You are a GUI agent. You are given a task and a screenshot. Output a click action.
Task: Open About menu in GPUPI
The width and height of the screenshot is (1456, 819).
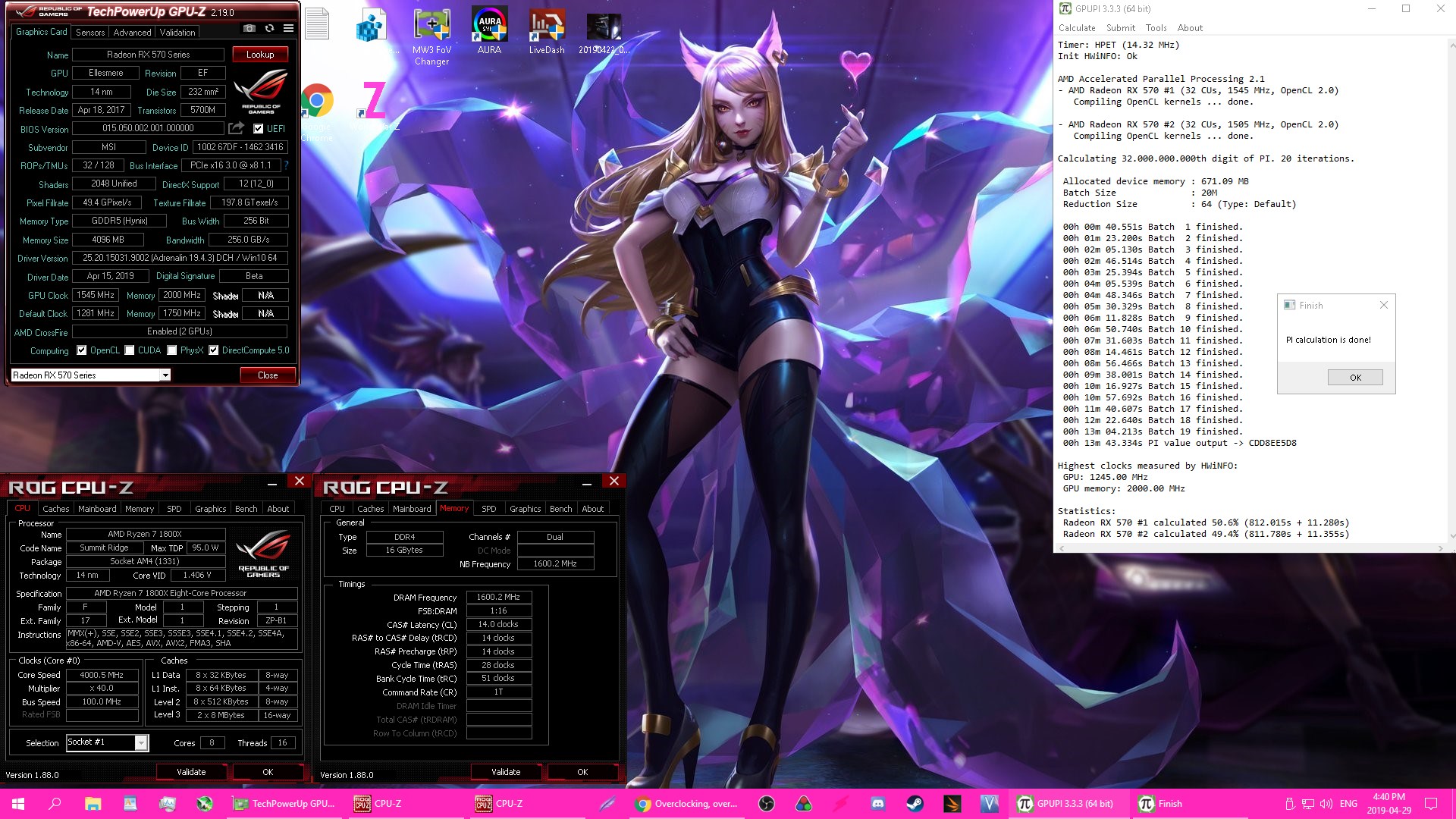[x=1190, y=28]
